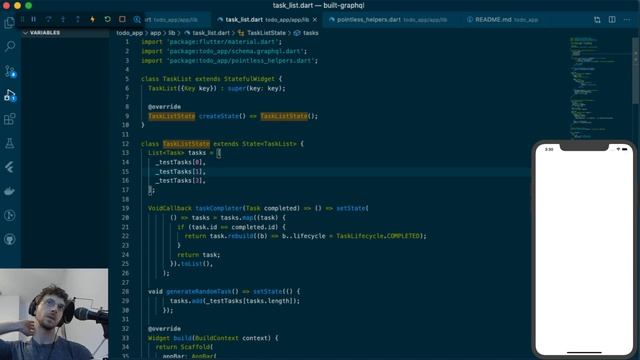
Task: Select lib folder in the breadcrumb
Action: coord(171,33)
